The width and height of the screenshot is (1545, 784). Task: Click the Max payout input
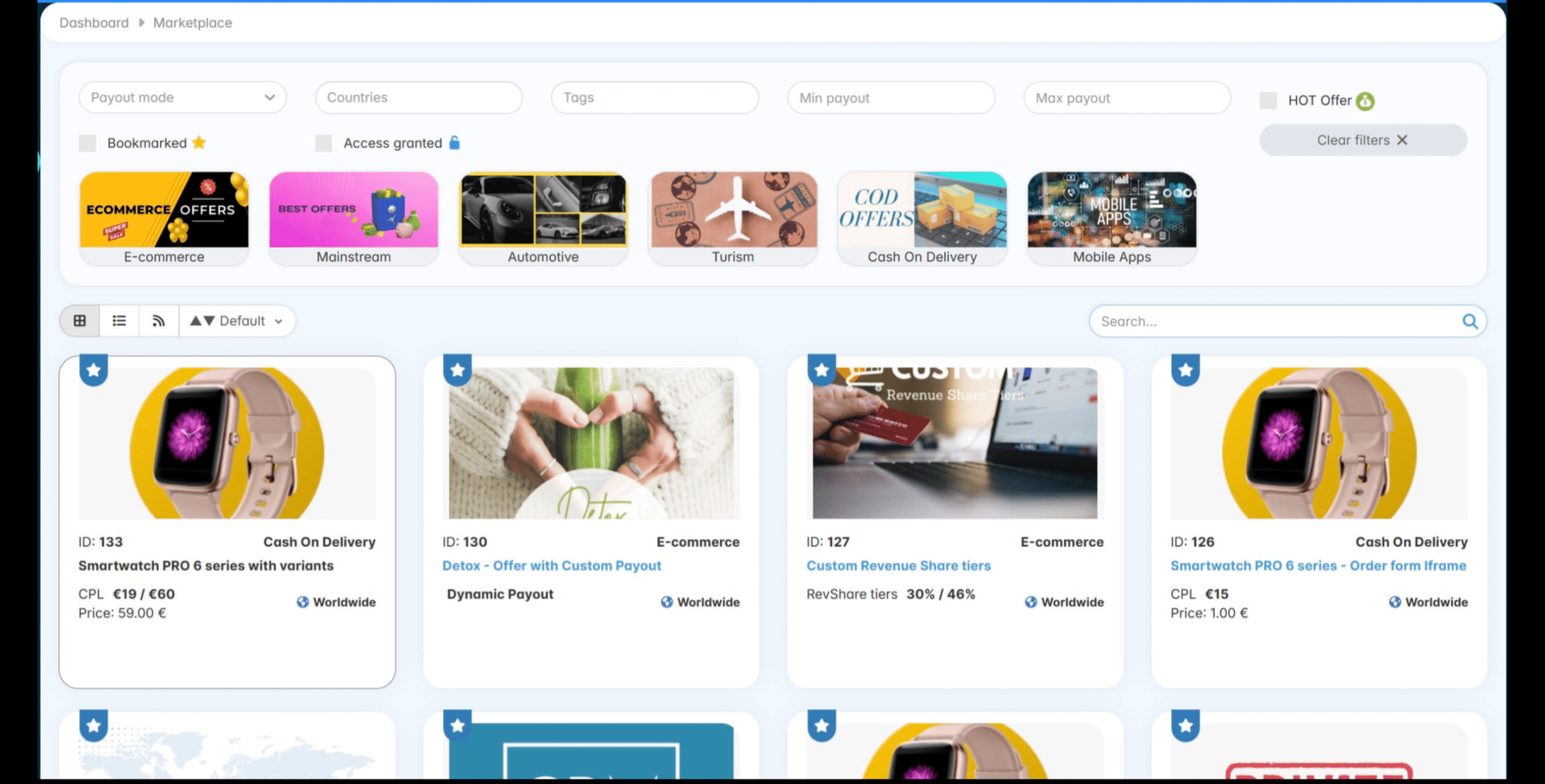pyautogui.click(x=1128, y=98)
